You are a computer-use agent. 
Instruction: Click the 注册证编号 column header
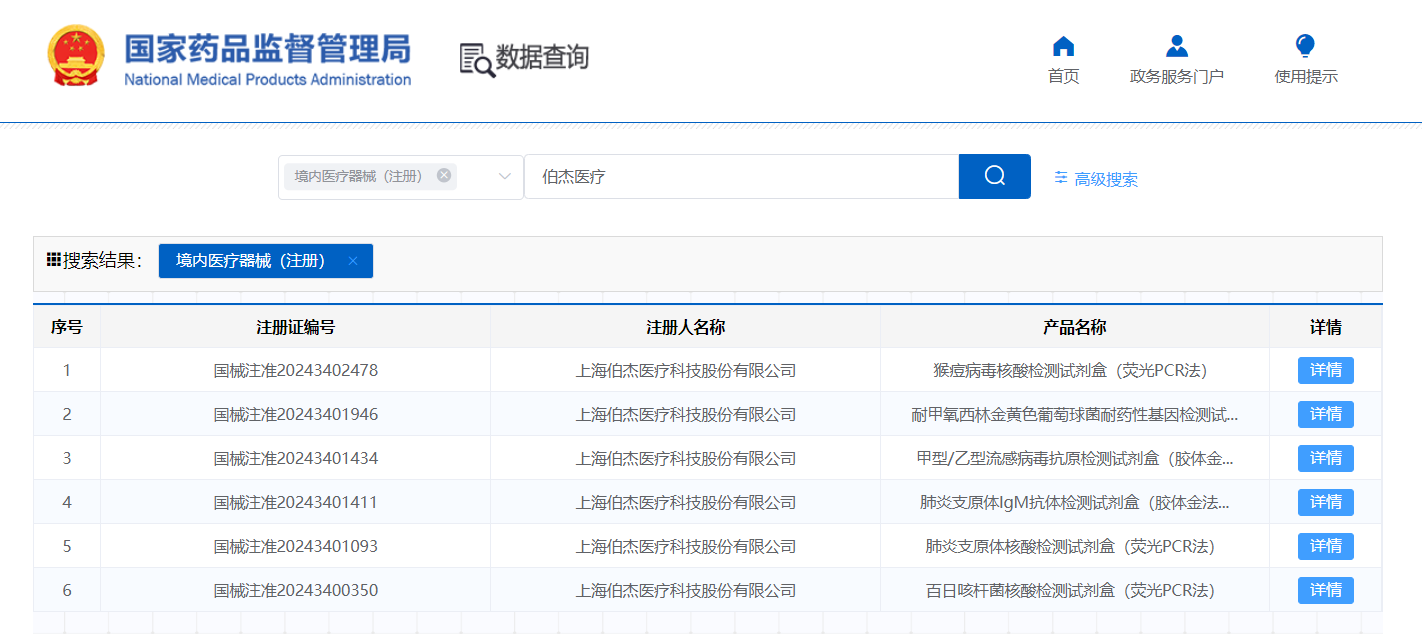(x=295, y=327)
